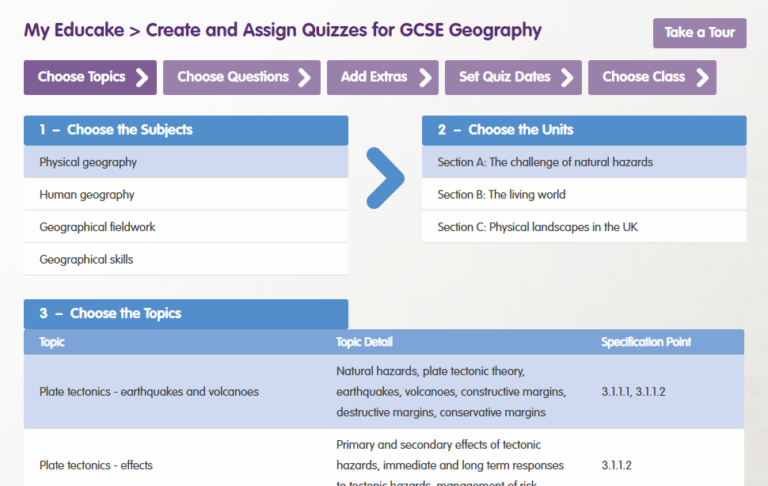Click the chevron on Choose Questions step
Screen dimensions: 768x486
305,77
